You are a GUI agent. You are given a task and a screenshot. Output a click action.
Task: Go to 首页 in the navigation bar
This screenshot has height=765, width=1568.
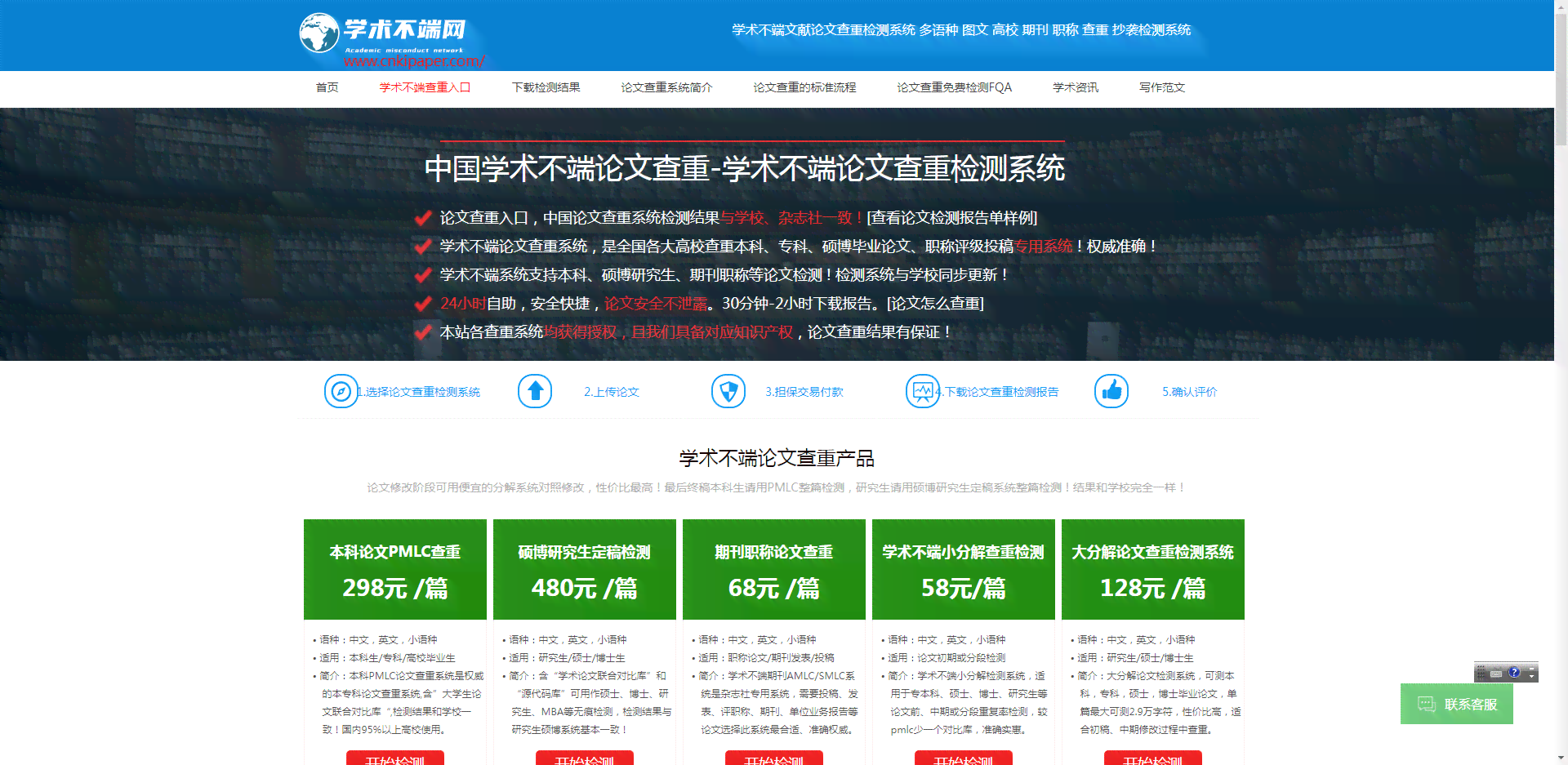[x=327, y=87]
